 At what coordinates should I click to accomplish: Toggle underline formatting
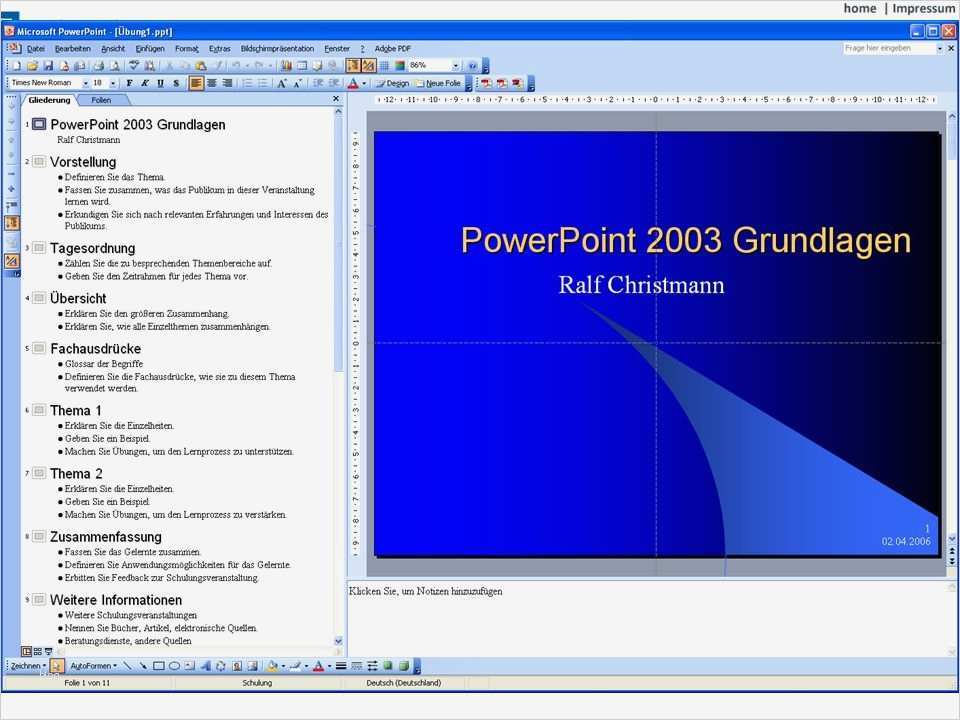point(158,83)
